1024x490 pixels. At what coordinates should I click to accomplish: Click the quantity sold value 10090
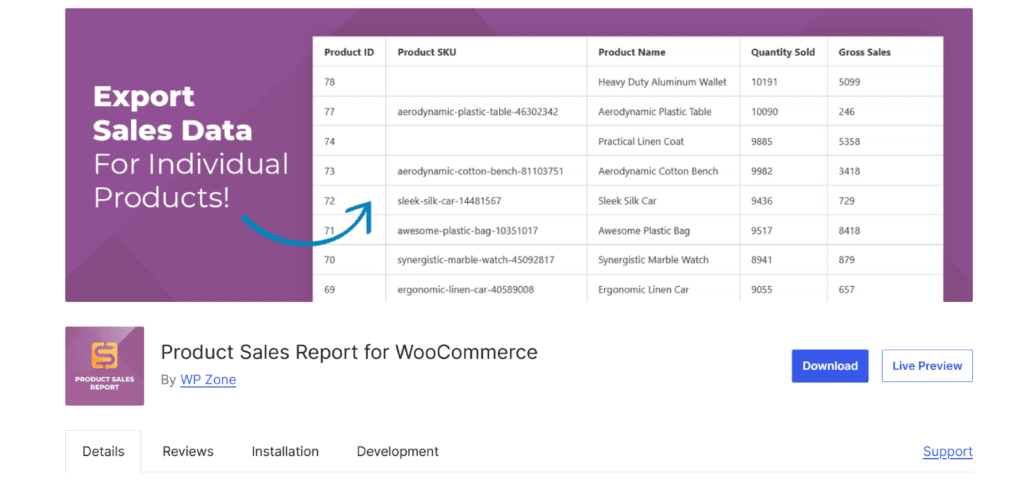click(x=764, y=112)
